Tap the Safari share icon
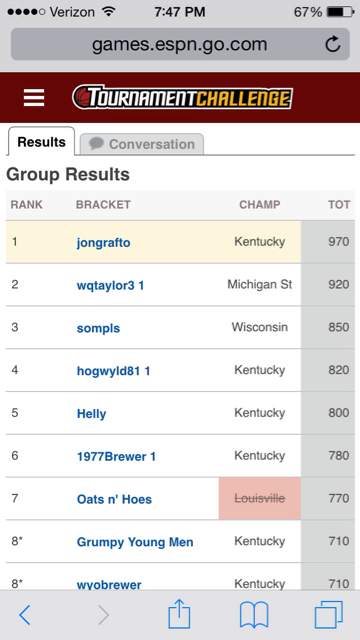The width and height of the screenshot is (360, 640). coord(180,613)
